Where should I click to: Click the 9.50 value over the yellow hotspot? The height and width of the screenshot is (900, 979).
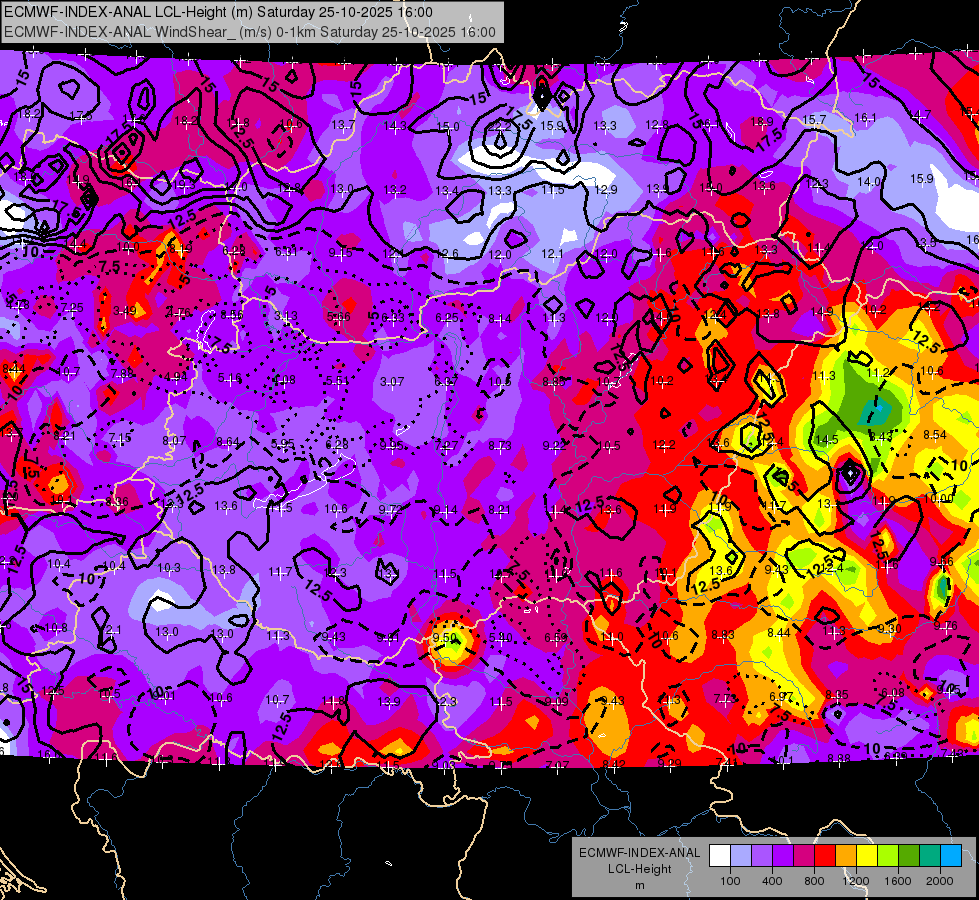(x=445, y=638)
